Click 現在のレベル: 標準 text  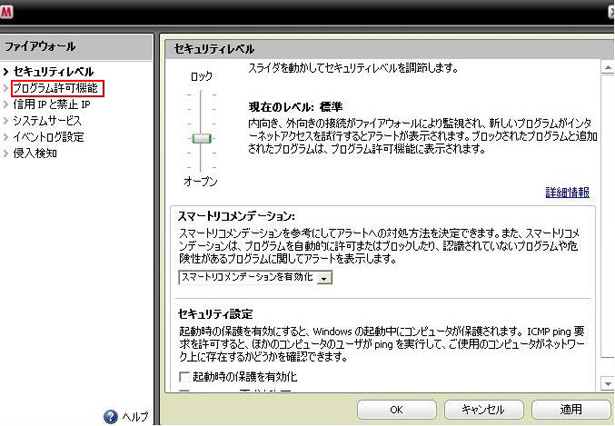click(x=296, y=107)
